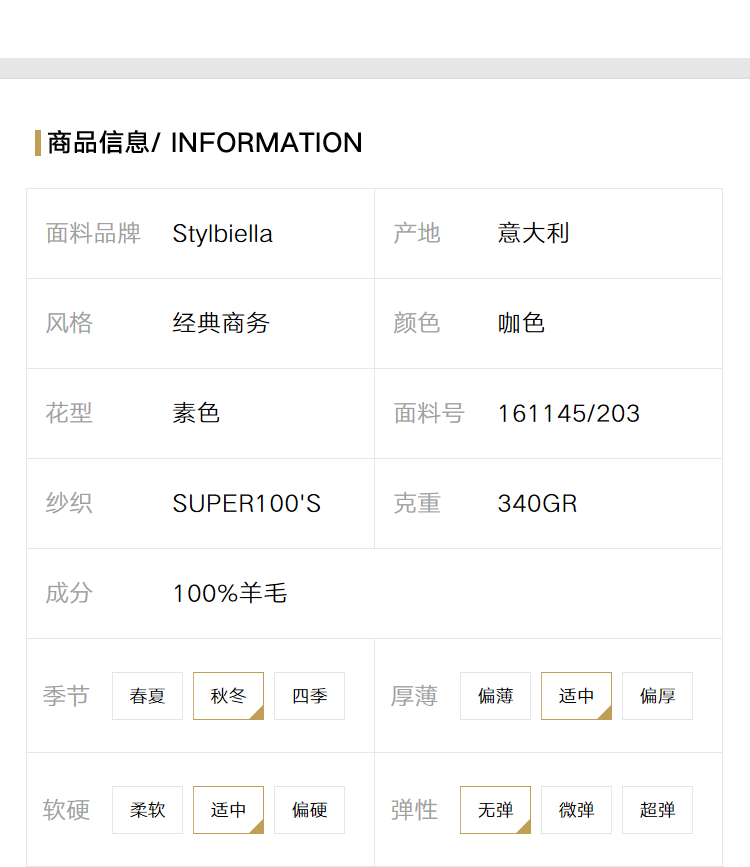This screenshot has height=867, width=750.
Task: Select 适中 in the 厚薄 row
Action: coord(576,696)
